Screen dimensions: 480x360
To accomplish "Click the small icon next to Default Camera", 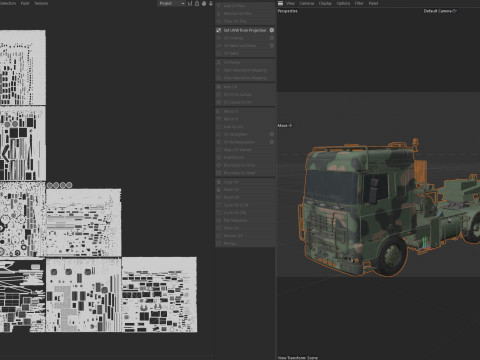I will tap(455, 11).
